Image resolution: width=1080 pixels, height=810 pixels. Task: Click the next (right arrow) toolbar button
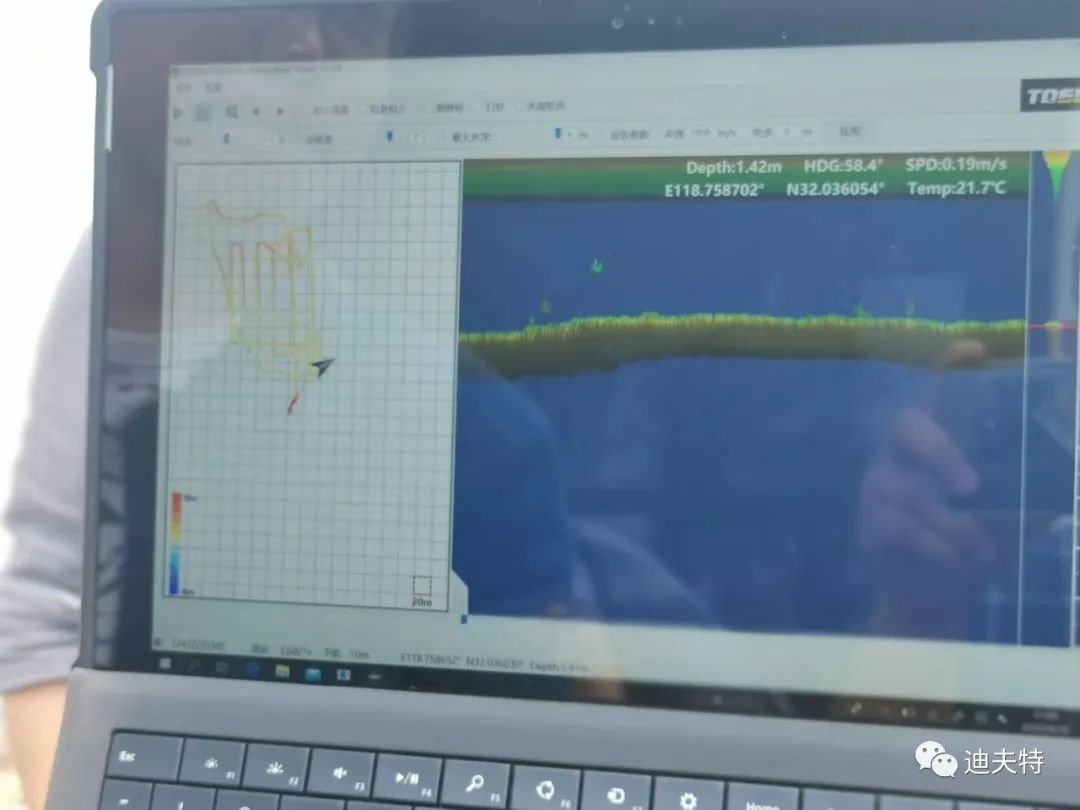281,112
